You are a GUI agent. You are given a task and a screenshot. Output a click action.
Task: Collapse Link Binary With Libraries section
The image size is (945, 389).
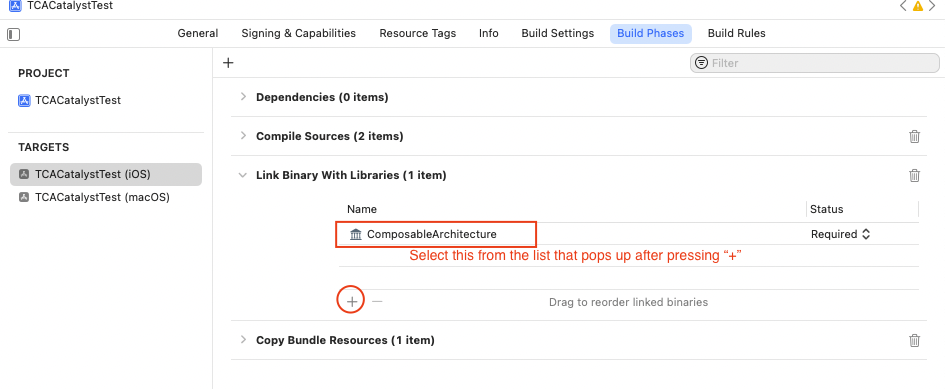click(243, 176)
